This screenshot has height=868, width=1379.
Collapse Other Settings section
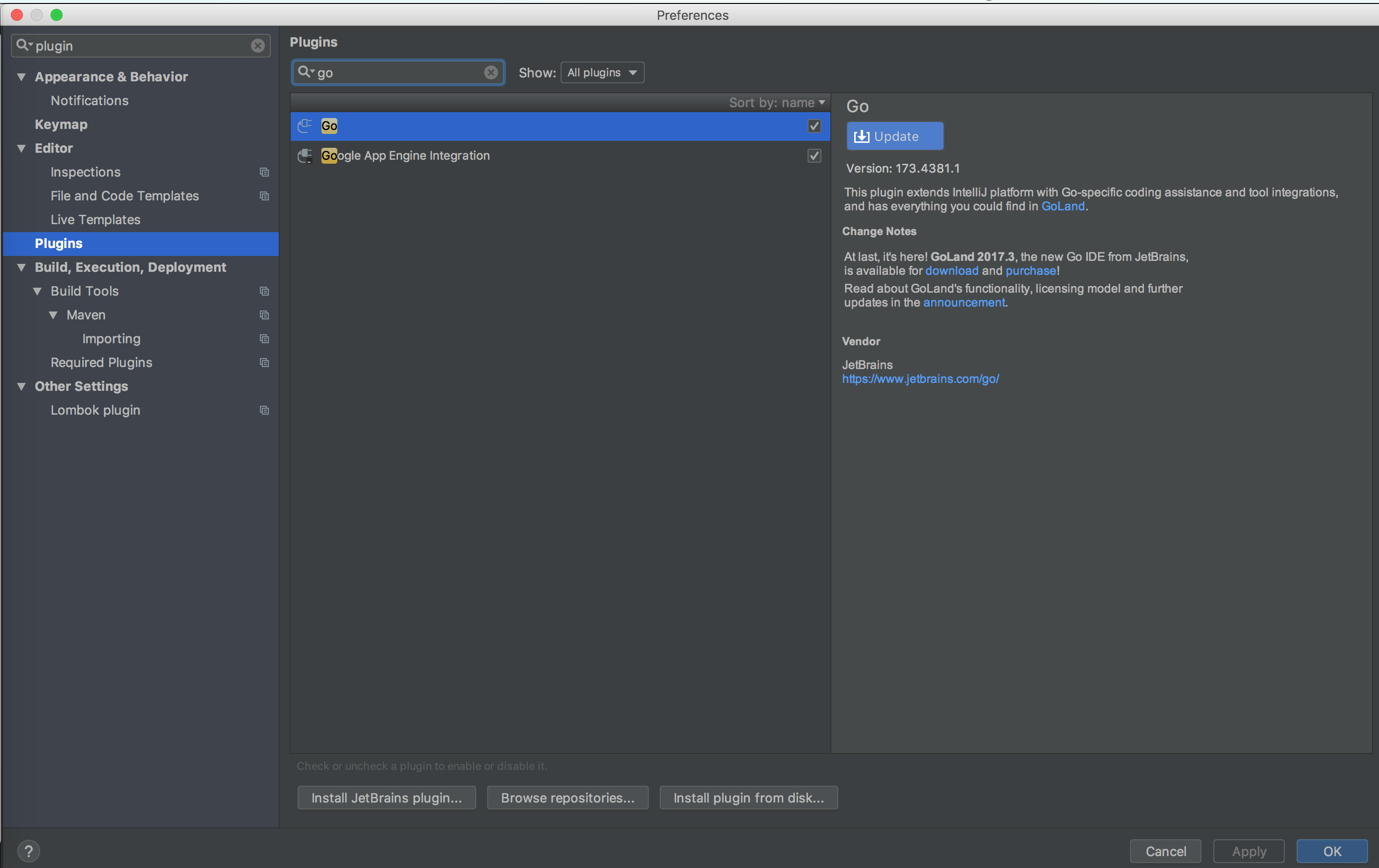[x=21, y=386]
